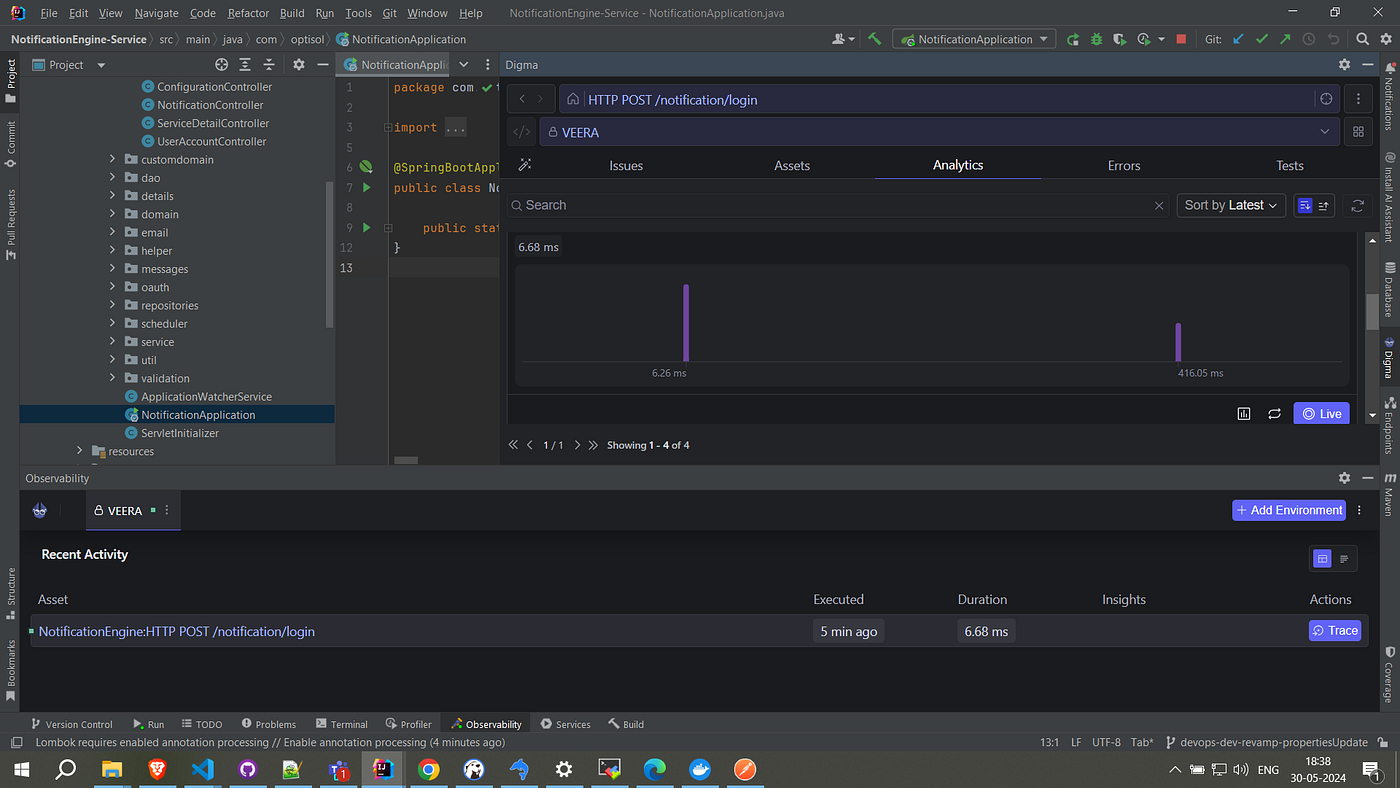Click the code brackets icon beside VEERA

coord(521,132)
